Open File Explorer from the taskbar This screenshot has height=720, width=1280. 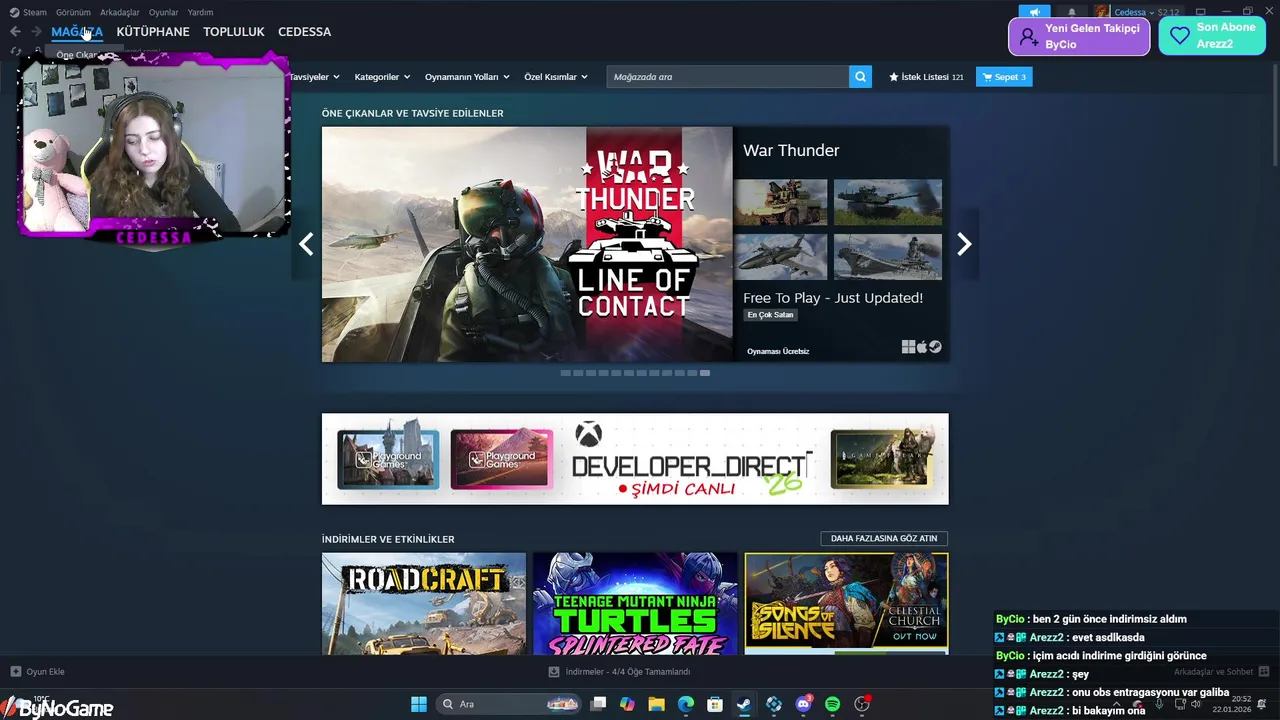656,704
